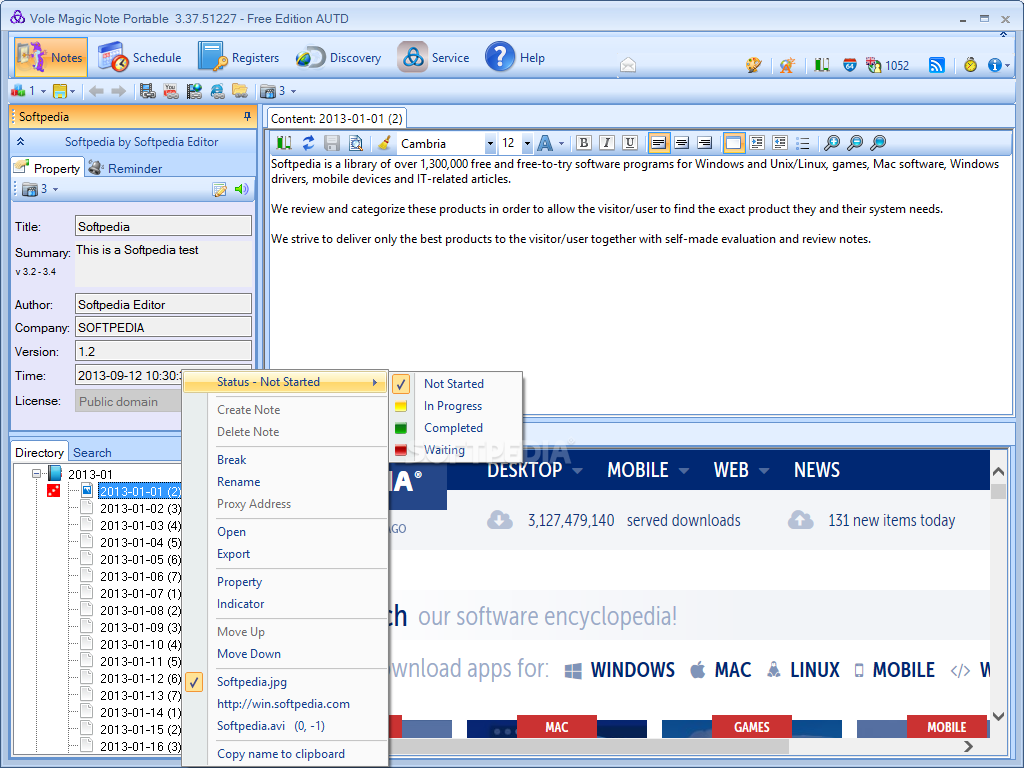Switch to the Search tab
The height and width of the screenshot is (768, 1024).
pos(92,453)
